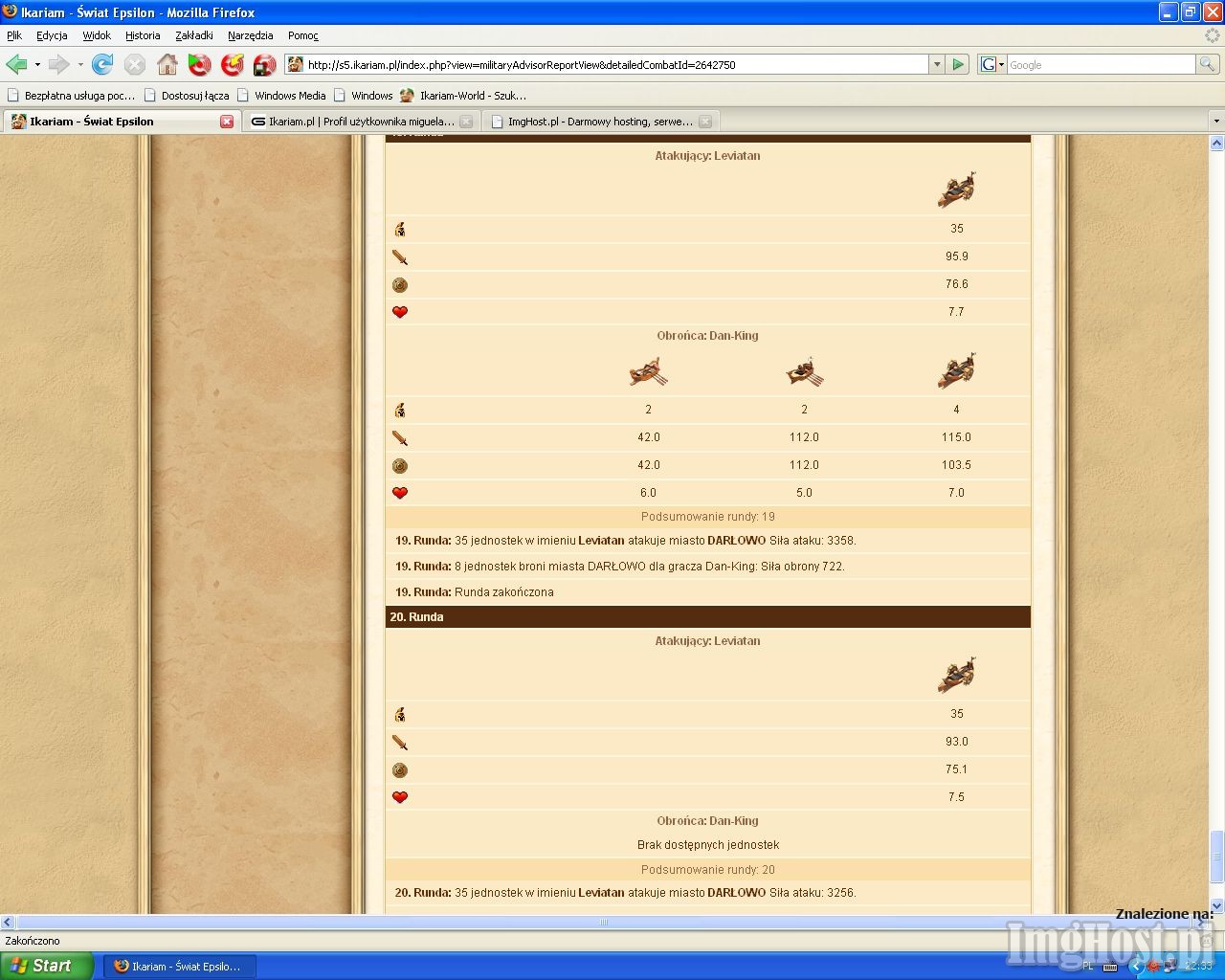Viewport: 1225px width, 980px height.
Task: Click the forward navigation arrow
Action: coord(58,64)
